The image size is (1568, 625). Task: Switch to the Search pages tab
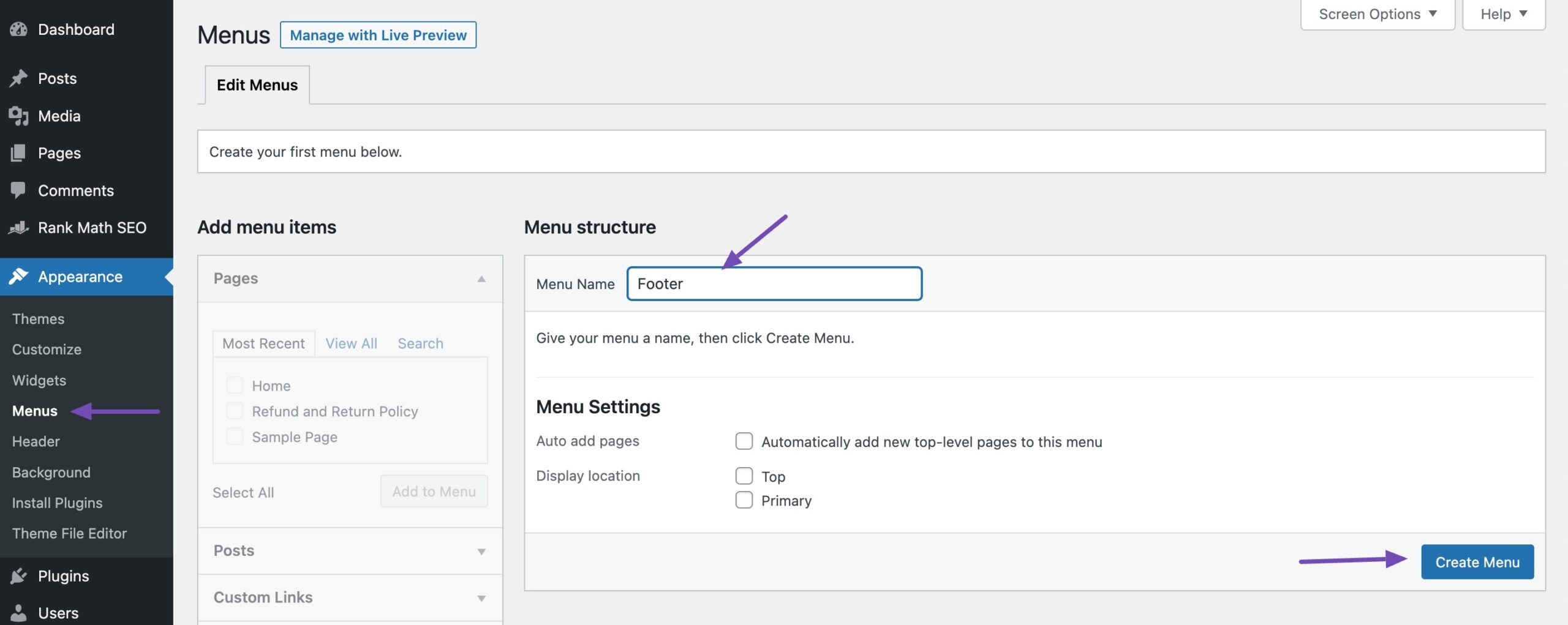pos(420,343)
